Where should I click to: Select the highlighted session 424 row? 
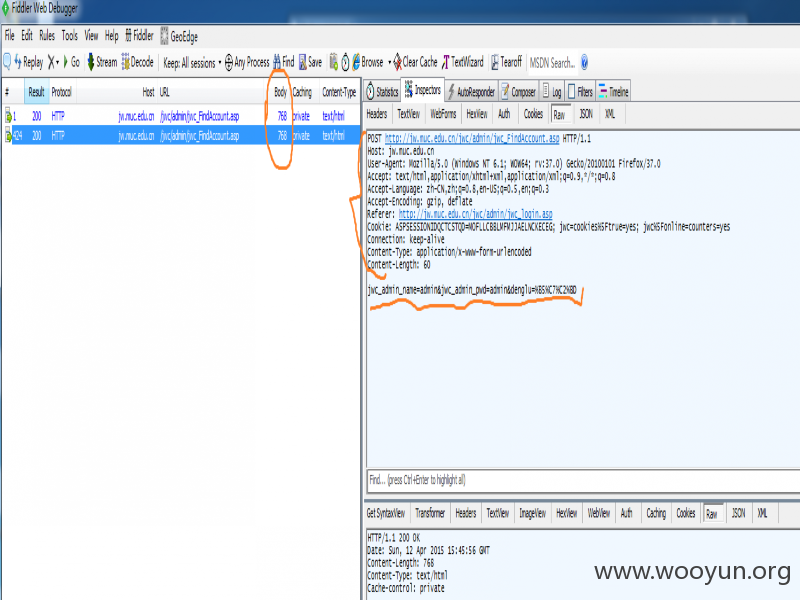point(182,135)
